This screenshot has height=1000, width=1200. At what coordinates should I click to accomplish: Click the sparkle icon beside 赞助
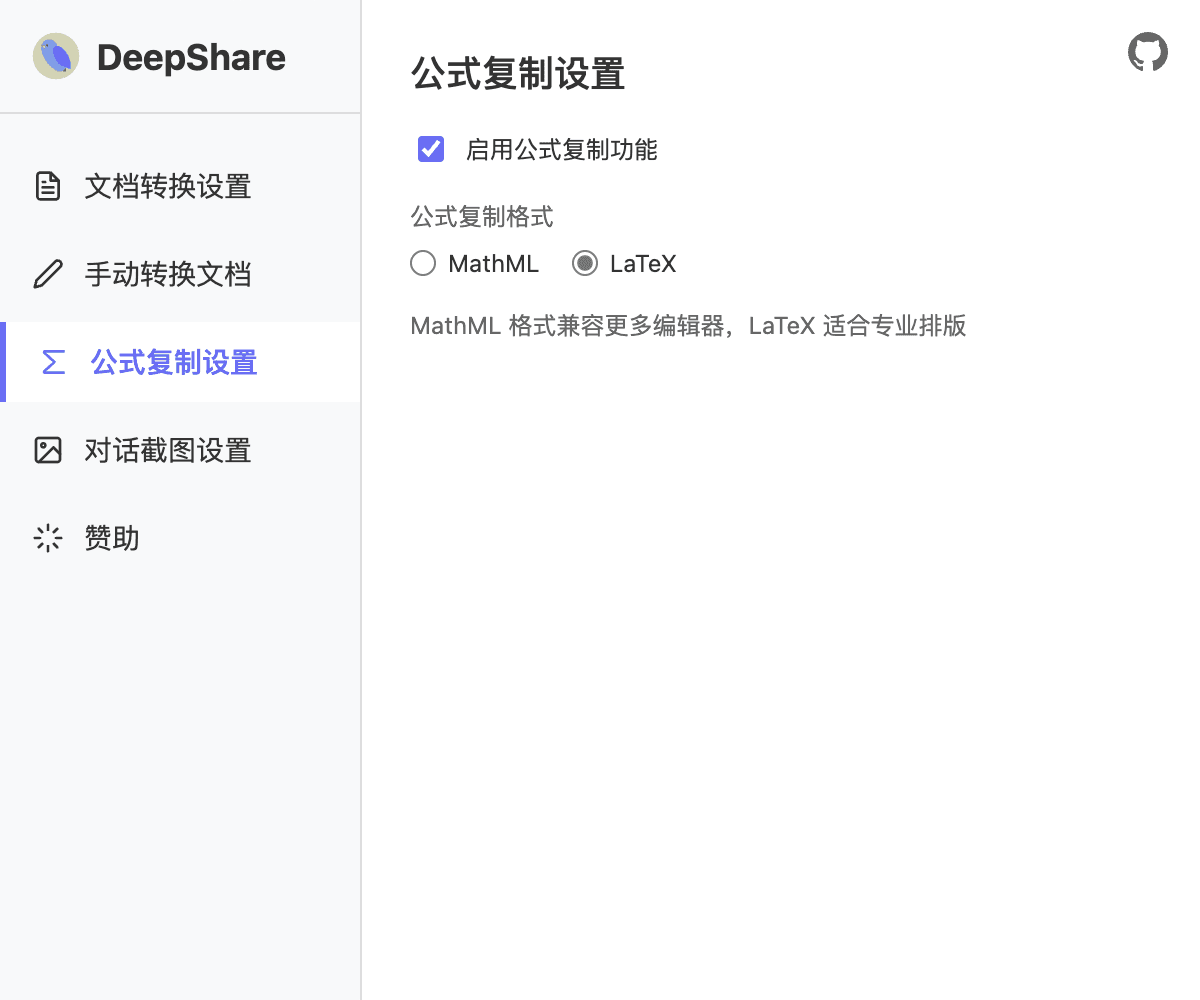[48, 538]
